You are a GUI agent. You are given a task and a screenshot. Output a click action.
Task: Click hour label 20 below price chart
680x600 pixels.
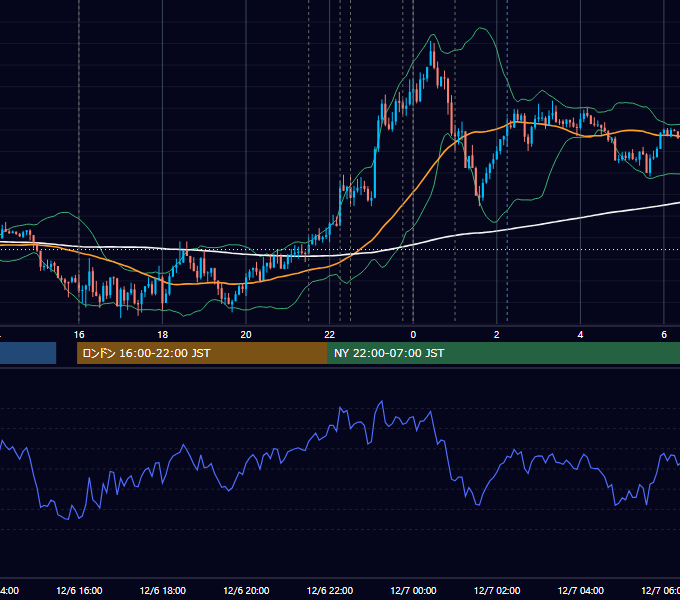tap(246, 335)
